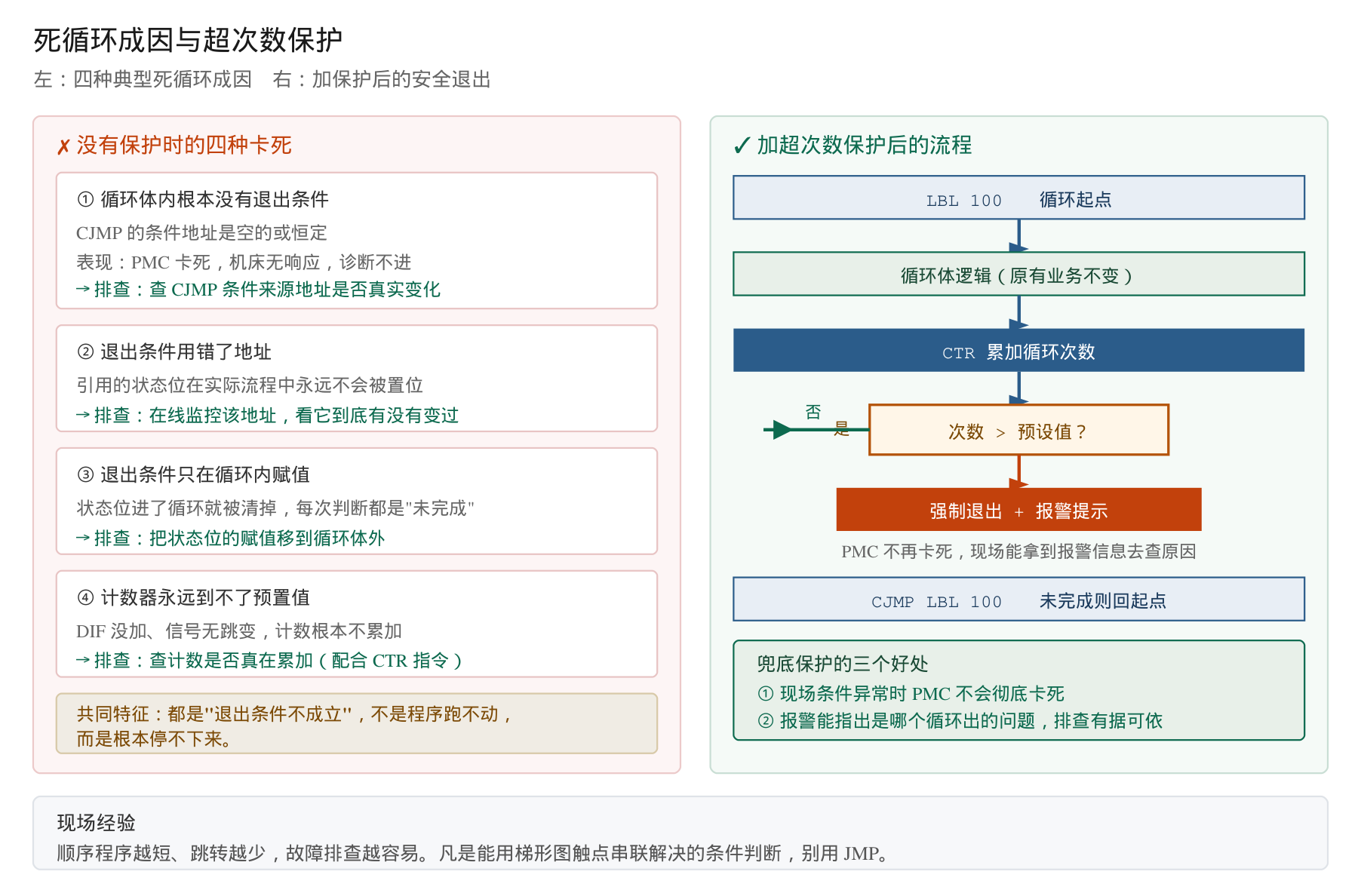This screenshot has width=1361, height=896.
Task: Click ① 现场条件异常时 PMC 不会彻底卡死
Action: click(x=911, y=694)
